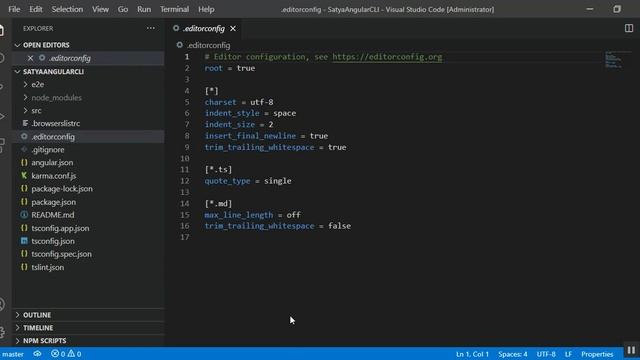Change end of line sequence LF
Image resolution: width=640 pixels, height=360 pixels.
pos(568,354)
